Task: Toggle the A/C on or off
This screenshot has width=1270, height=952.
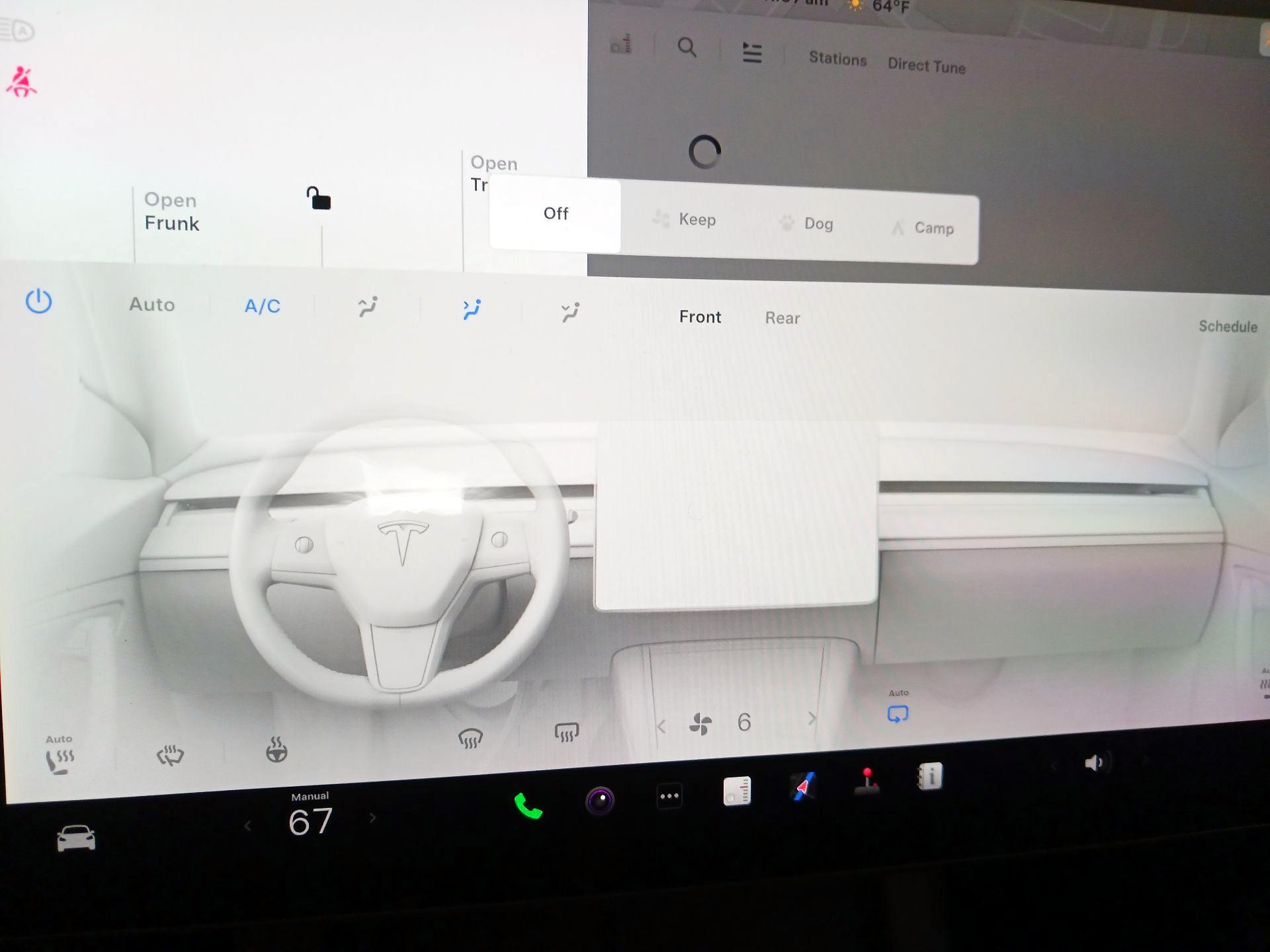Action: pos(262,305)
